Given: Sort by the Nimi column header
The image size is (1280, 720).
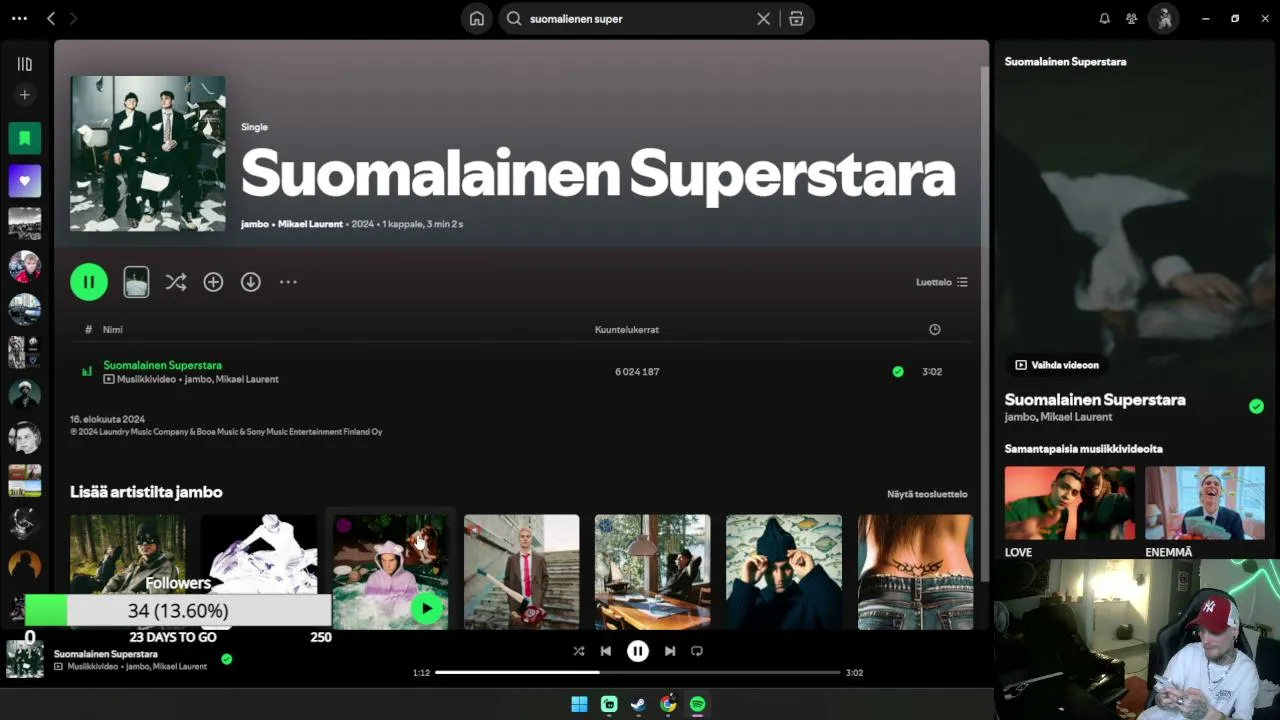Looking at the screenshot, I should pos(113,329).
